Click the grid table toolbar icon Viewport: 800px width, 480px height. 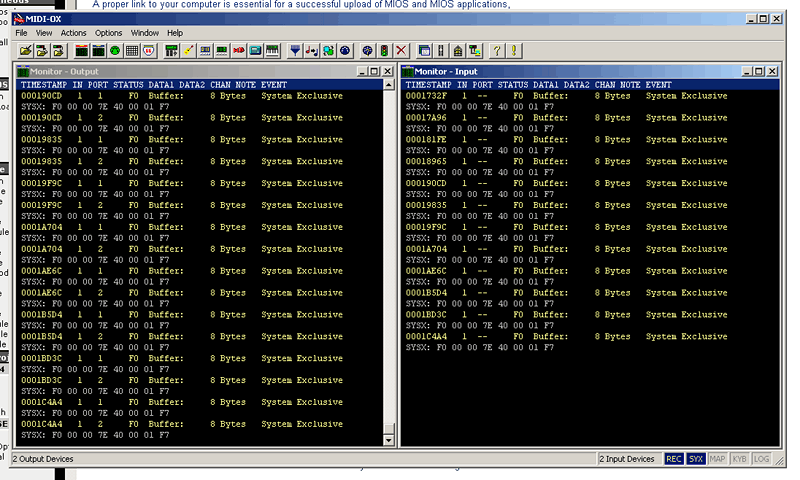click(132, 50)
